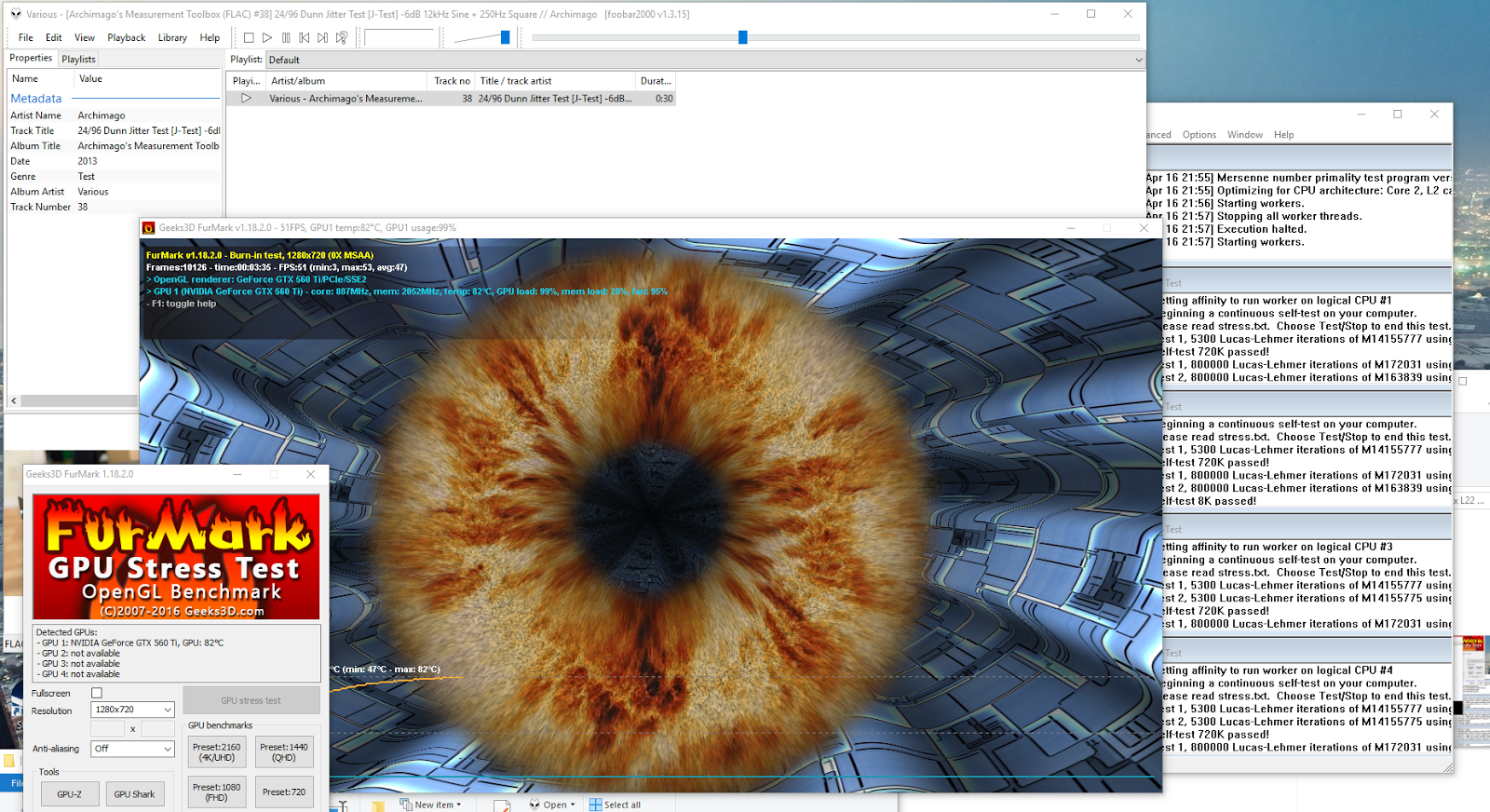Image resolution: width=1490 pixels, height=812 pixels.
Task: Click the foobar2000 alien title bar icon
Action: coord(16,14)
